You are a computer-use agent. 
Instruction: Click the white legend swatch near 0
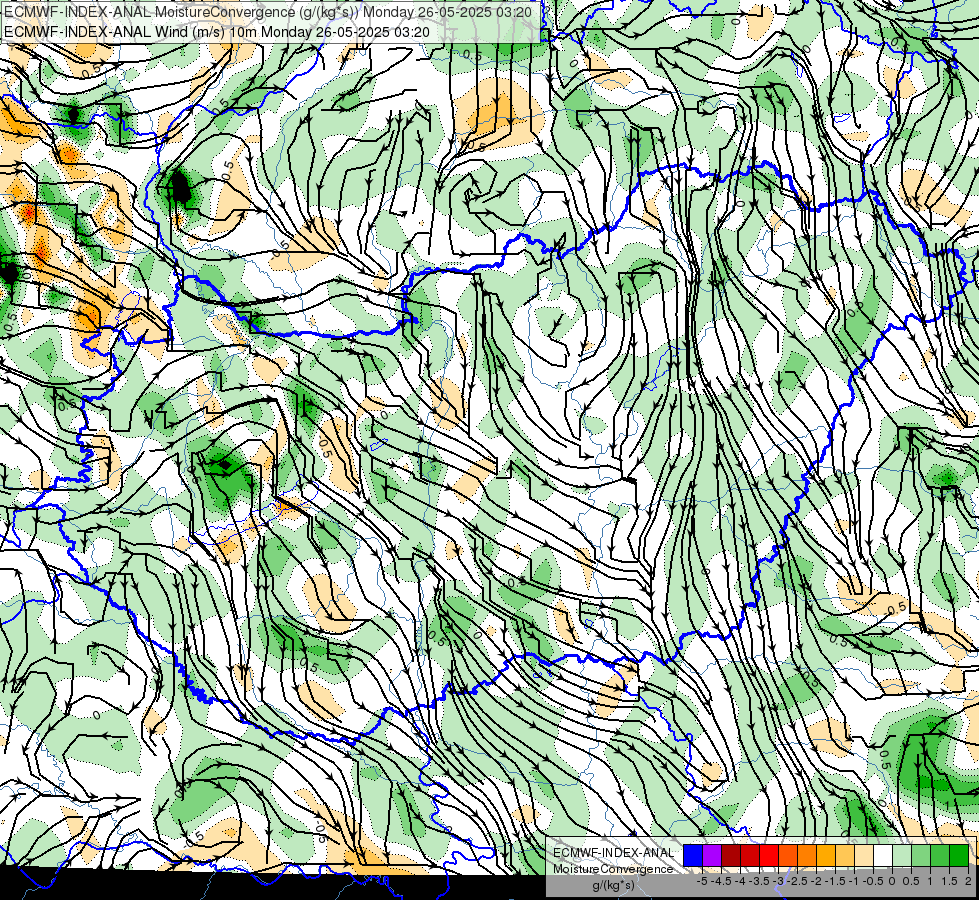(883, 856)
